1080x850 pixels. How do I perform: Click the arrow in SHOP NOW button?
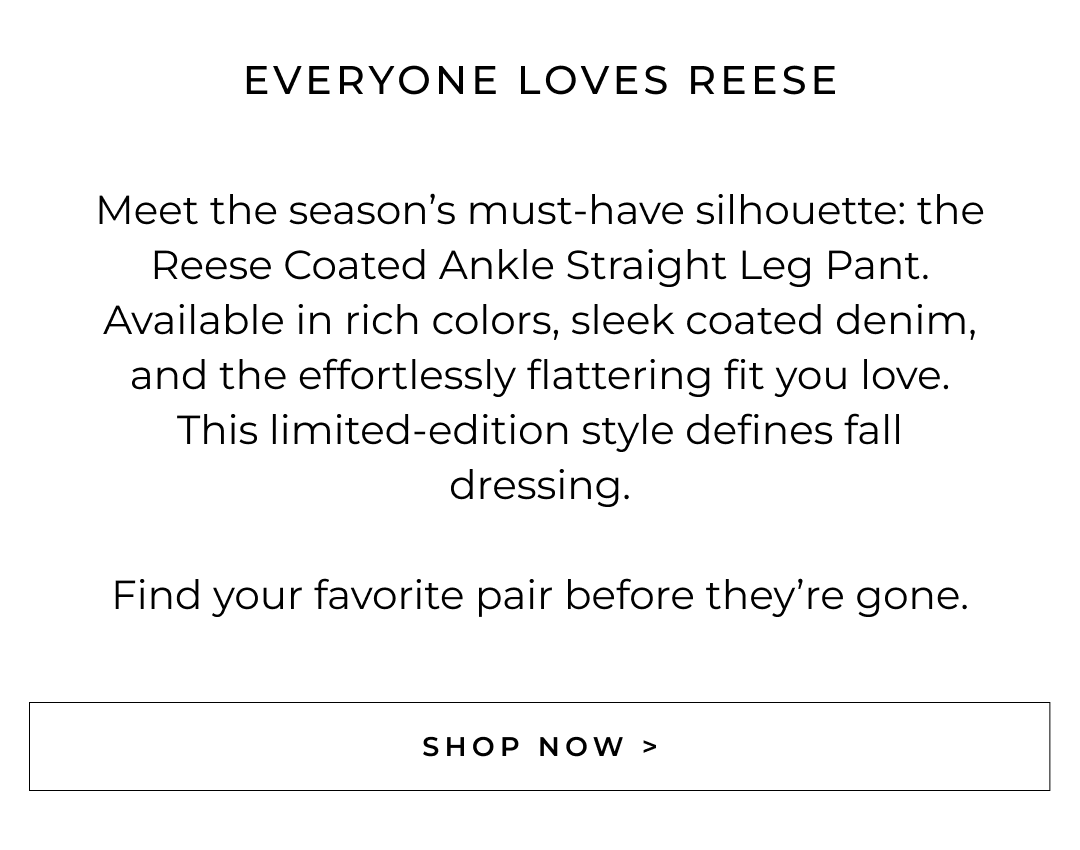coord(651,747)
